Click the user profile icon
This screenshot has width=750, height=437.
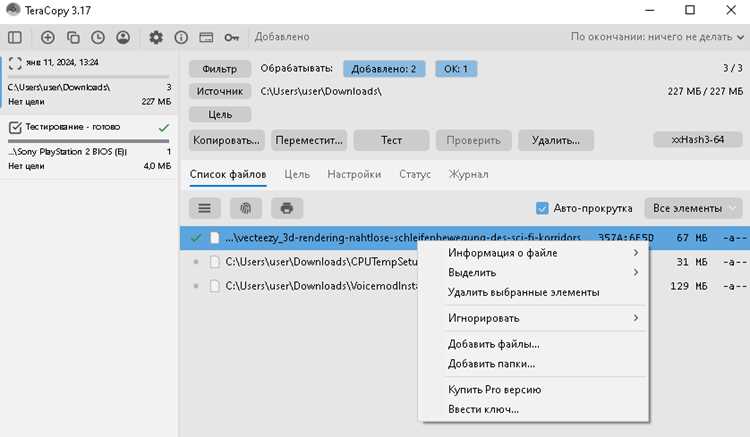[123, 37]
